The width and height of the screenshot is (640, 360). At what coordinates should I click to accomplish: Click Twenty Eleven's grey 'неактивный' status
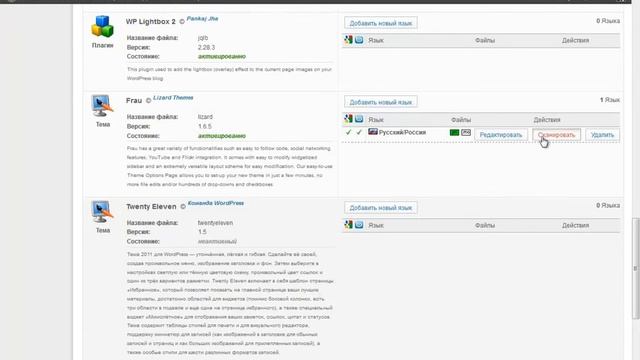217,241
